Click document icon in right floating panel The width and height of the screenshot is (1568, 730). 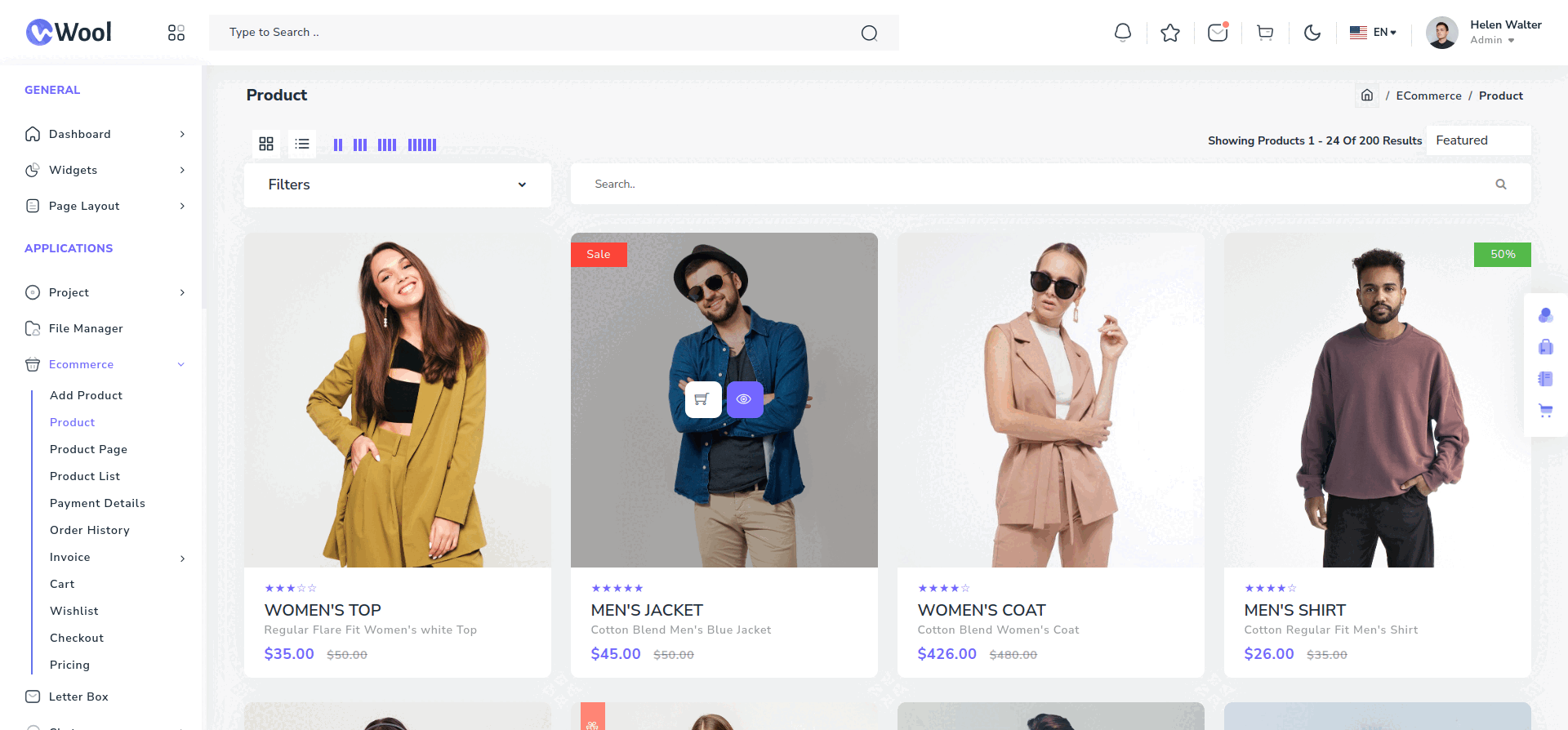point(1545,379)
